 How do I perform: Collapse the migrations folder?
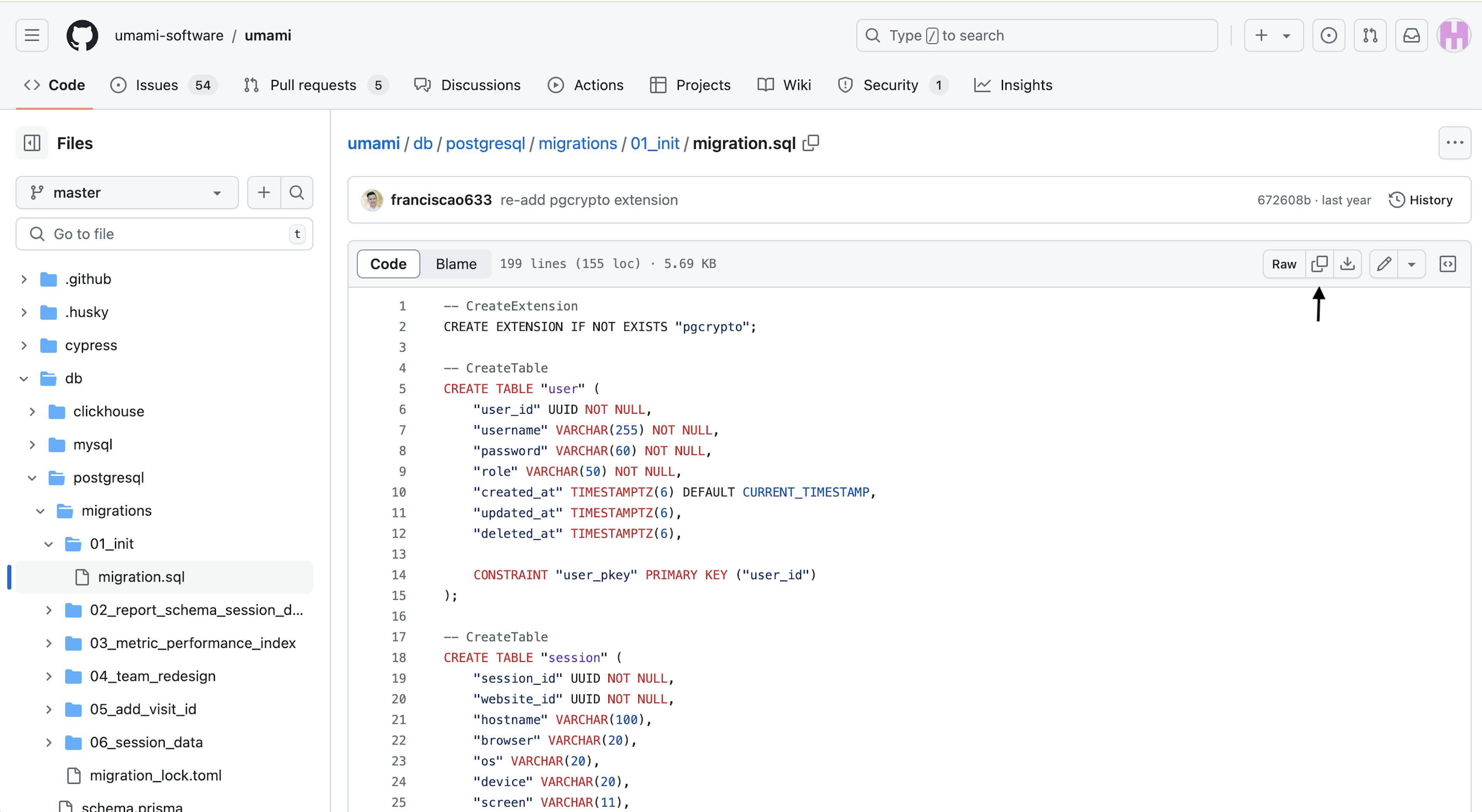(40, 511)
